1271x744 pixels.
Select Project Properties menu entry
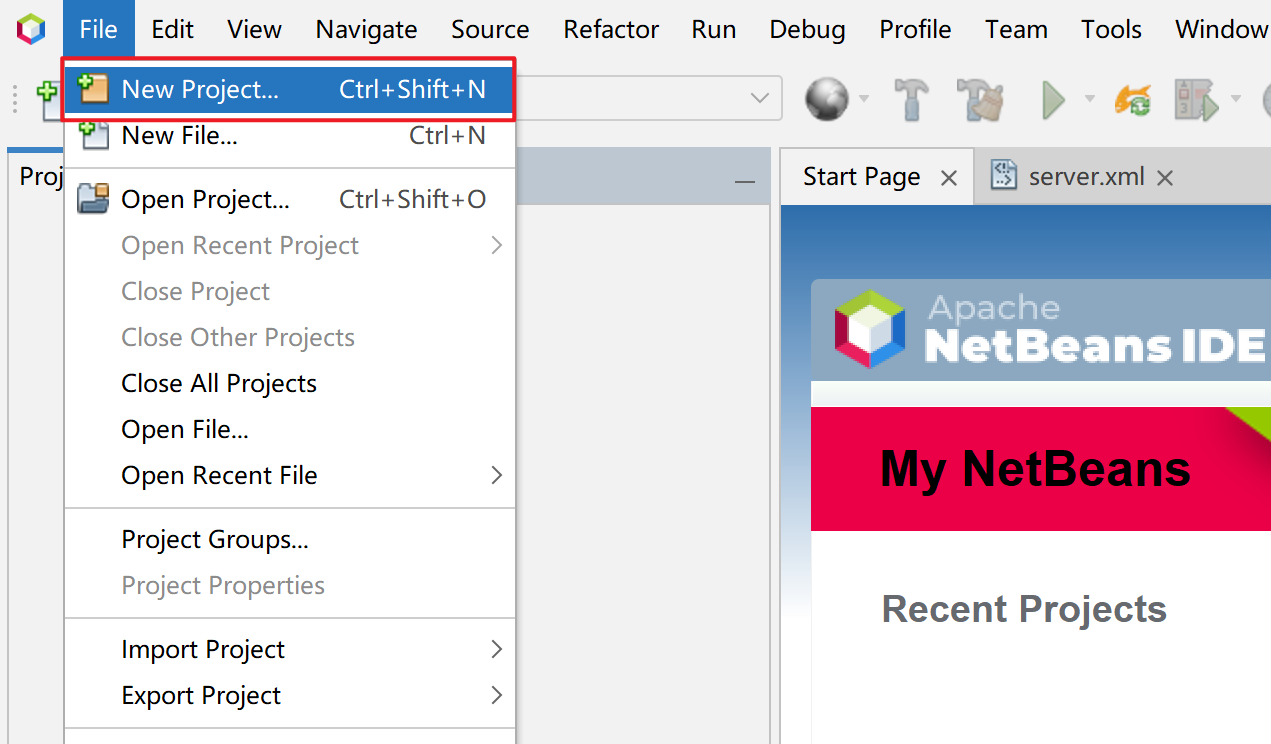pos(289,585)
